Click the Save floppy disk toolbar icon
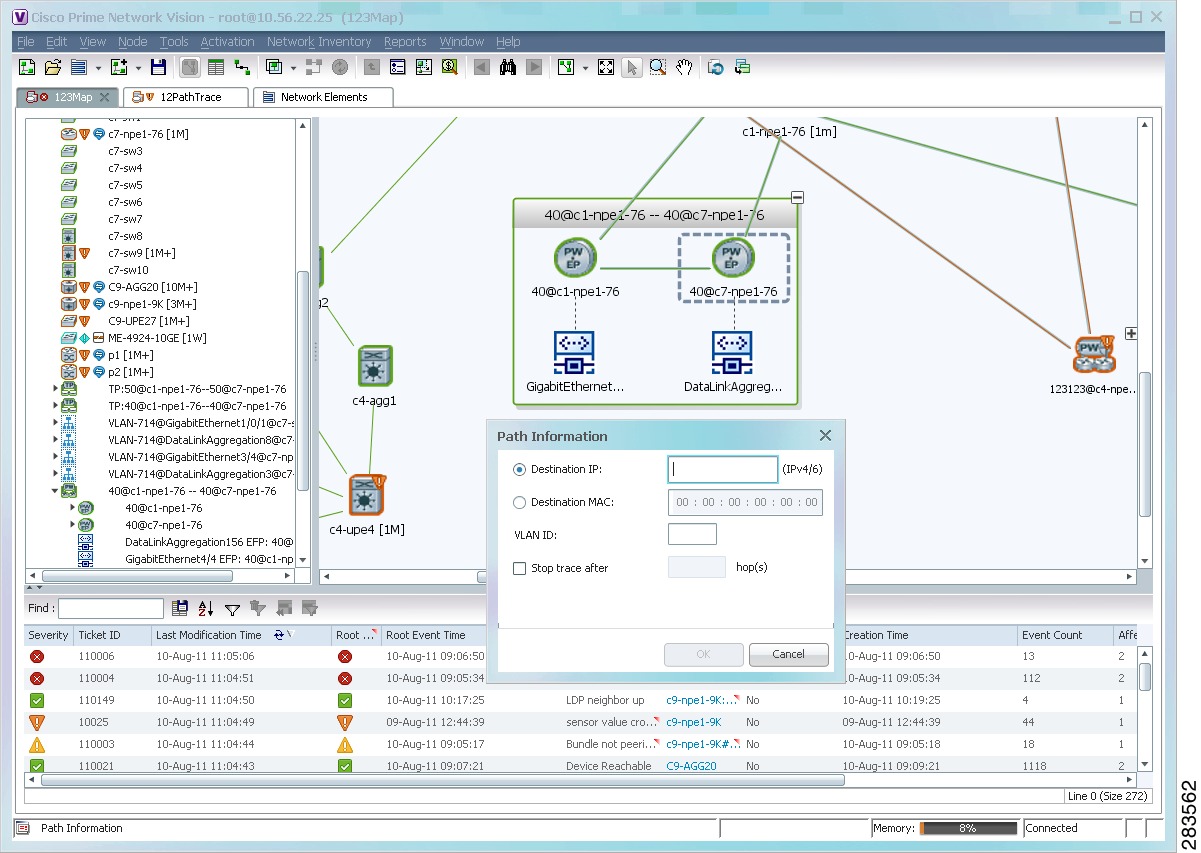Viewport: 1201px width, 853px height. [x=158, y=67]
